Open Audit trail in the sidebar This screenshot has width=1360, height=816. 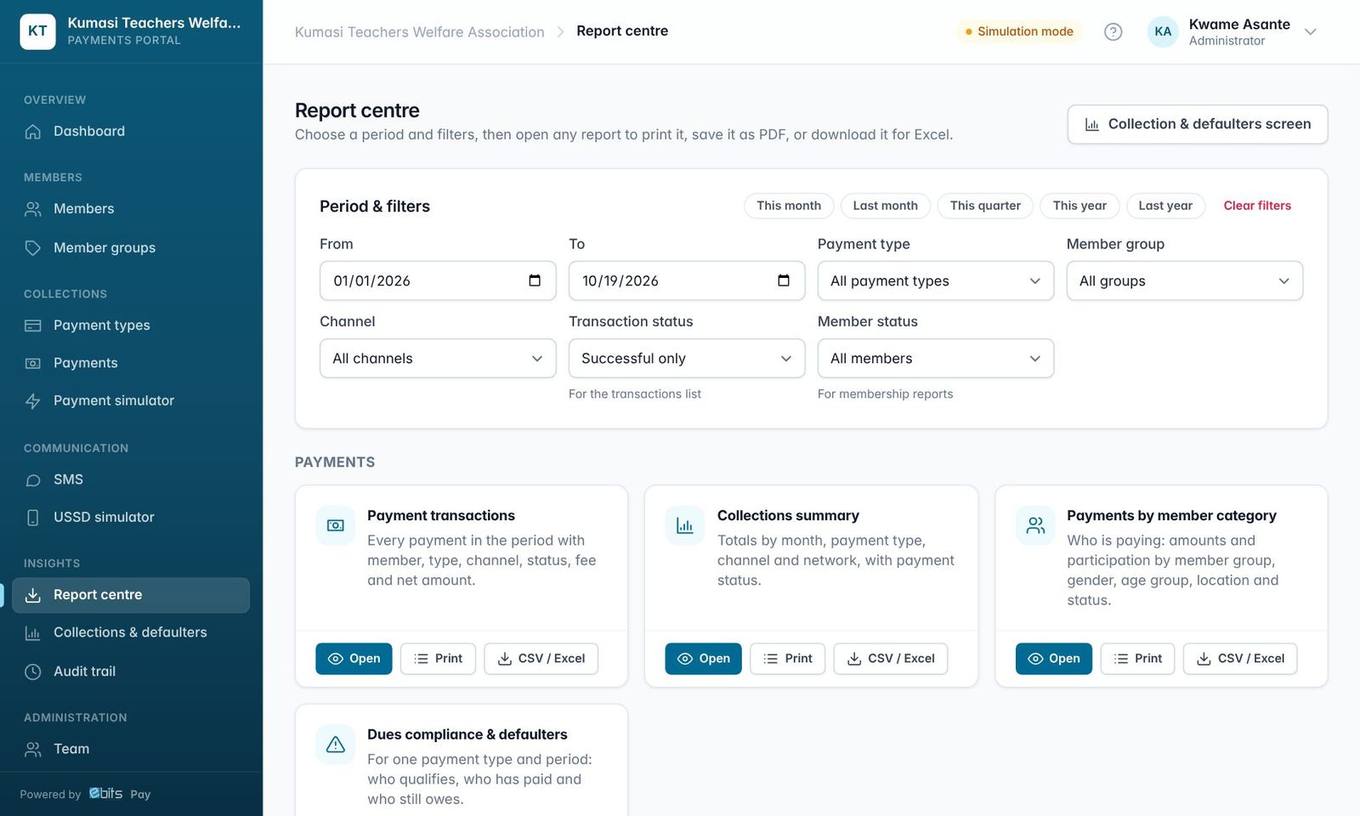[x=131, y=672]
